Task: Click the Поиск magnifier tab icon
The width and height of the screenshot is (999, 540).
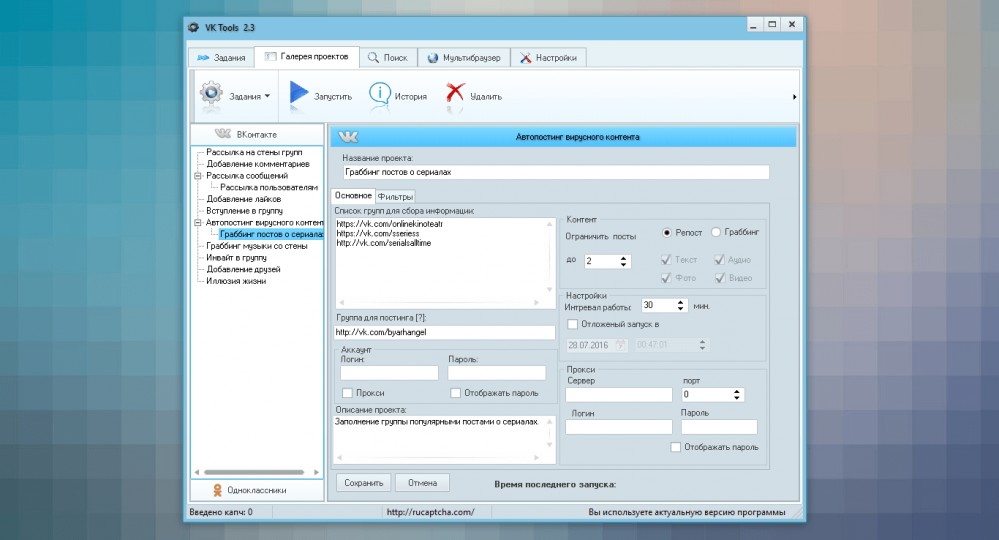Action: (x=373, y=57)
